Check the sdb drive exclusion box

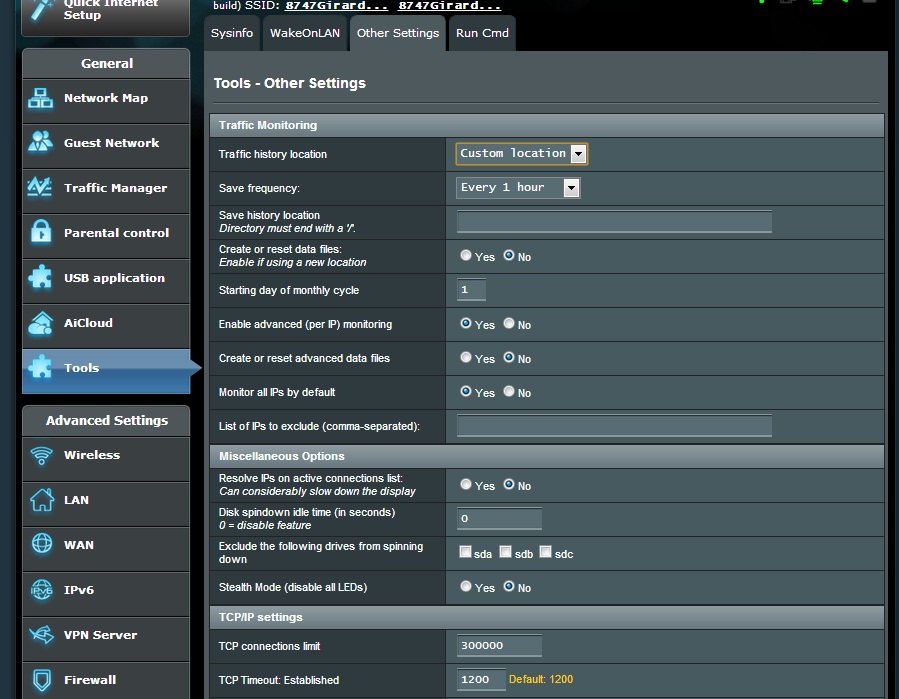(x=505, y=552)
